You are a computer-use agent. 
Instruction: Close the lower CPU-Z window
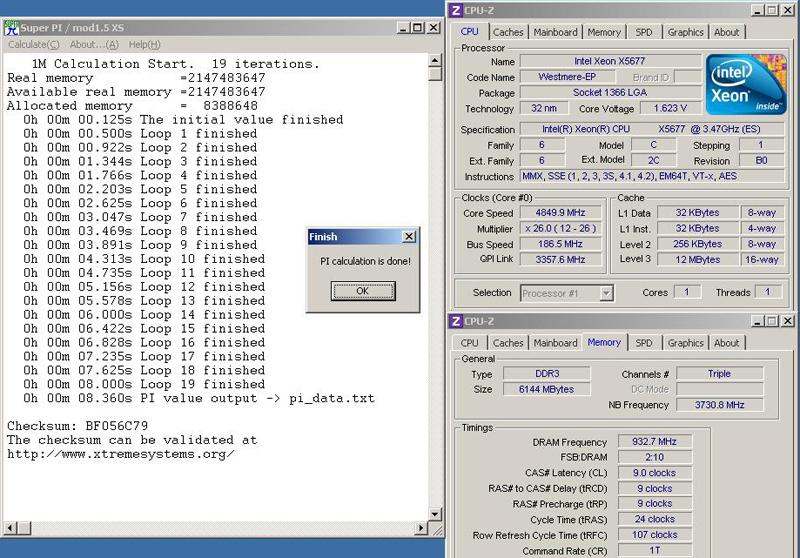[x=788, y=321]
